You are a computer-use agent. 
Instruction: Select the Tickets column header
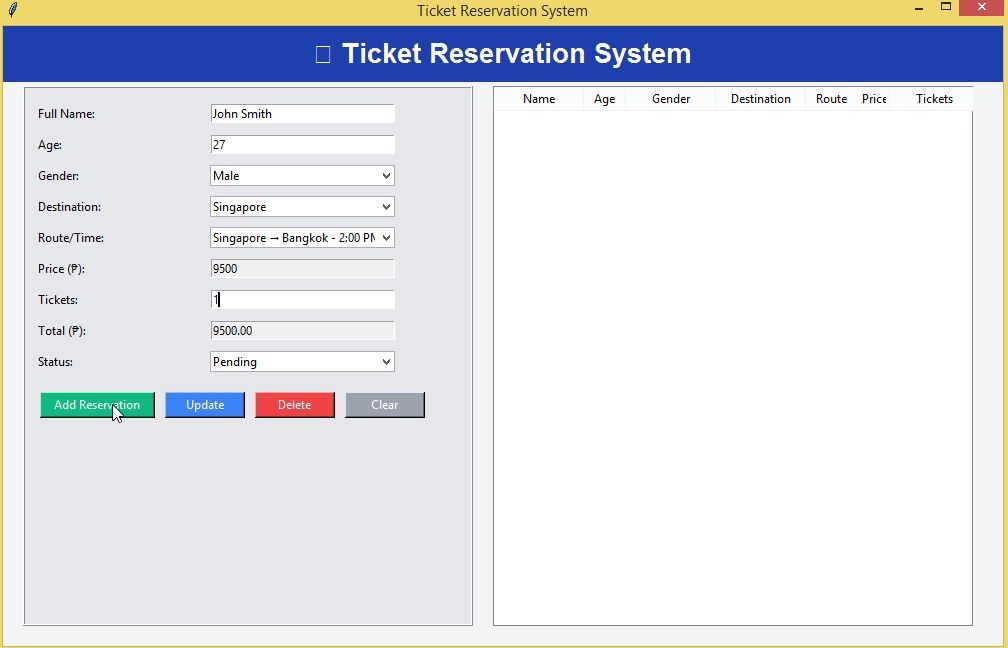(934, 99)
